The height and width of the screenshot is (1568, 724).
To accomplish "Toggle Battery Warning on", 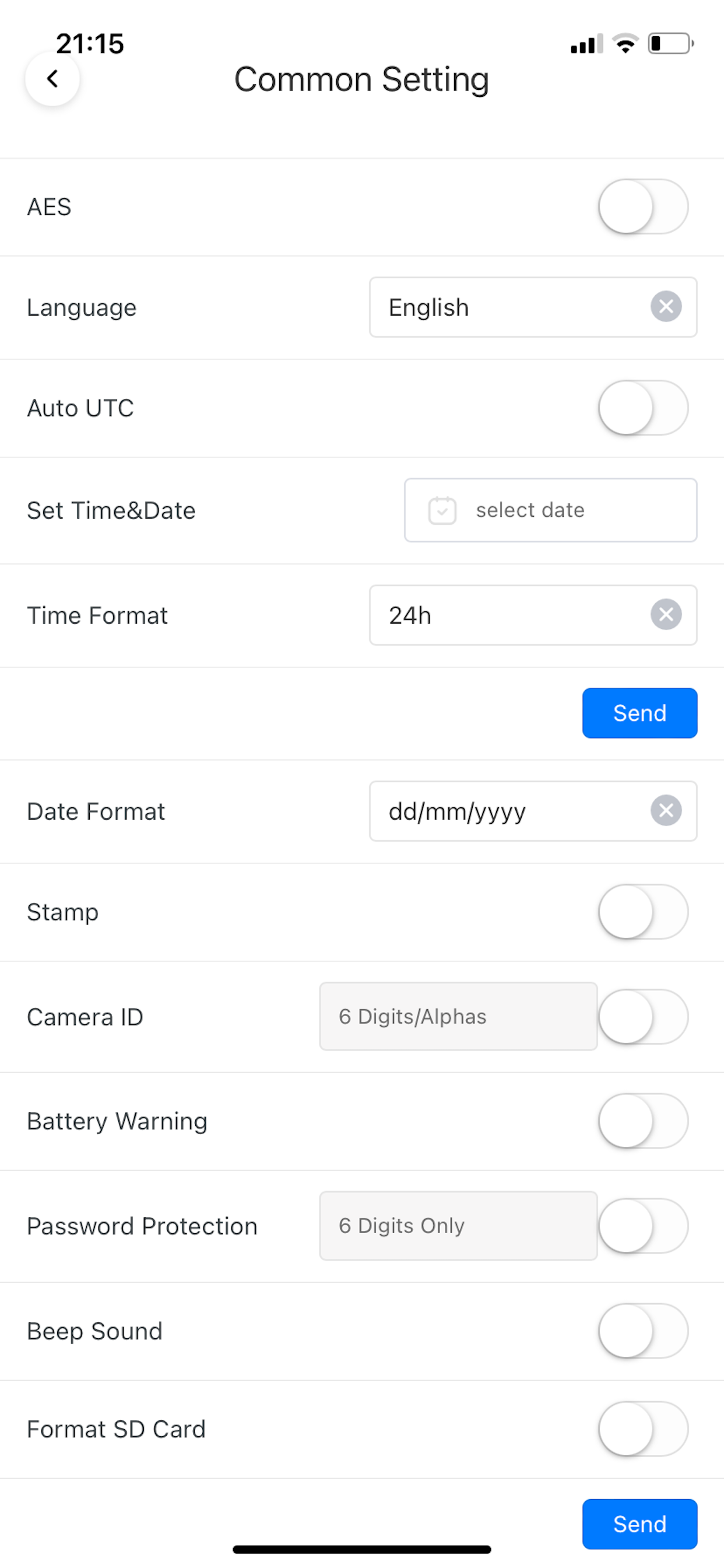I will point(643,1121).
